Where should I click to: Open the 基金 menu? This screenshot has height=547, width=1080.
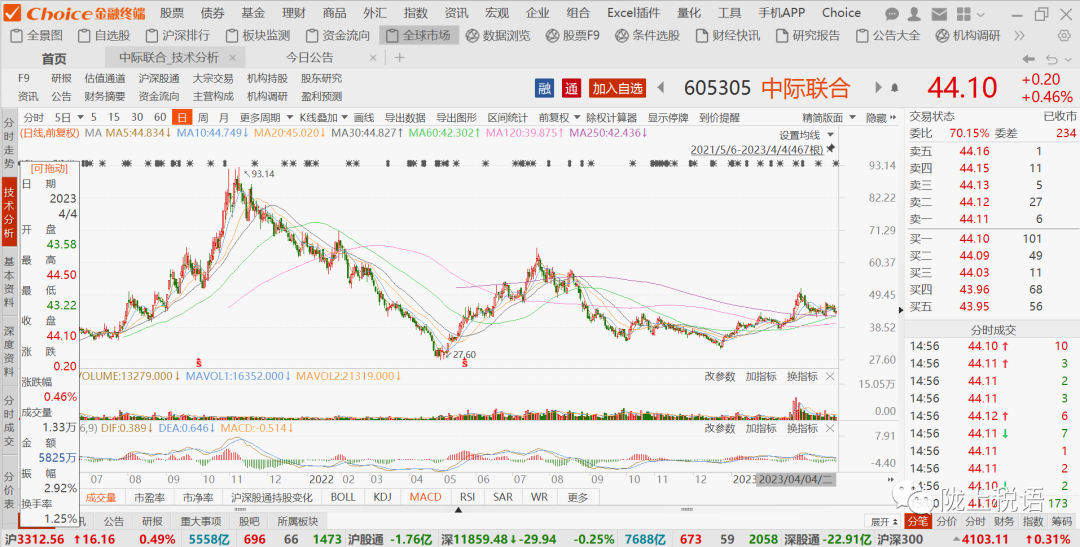[x=253, y=13]
